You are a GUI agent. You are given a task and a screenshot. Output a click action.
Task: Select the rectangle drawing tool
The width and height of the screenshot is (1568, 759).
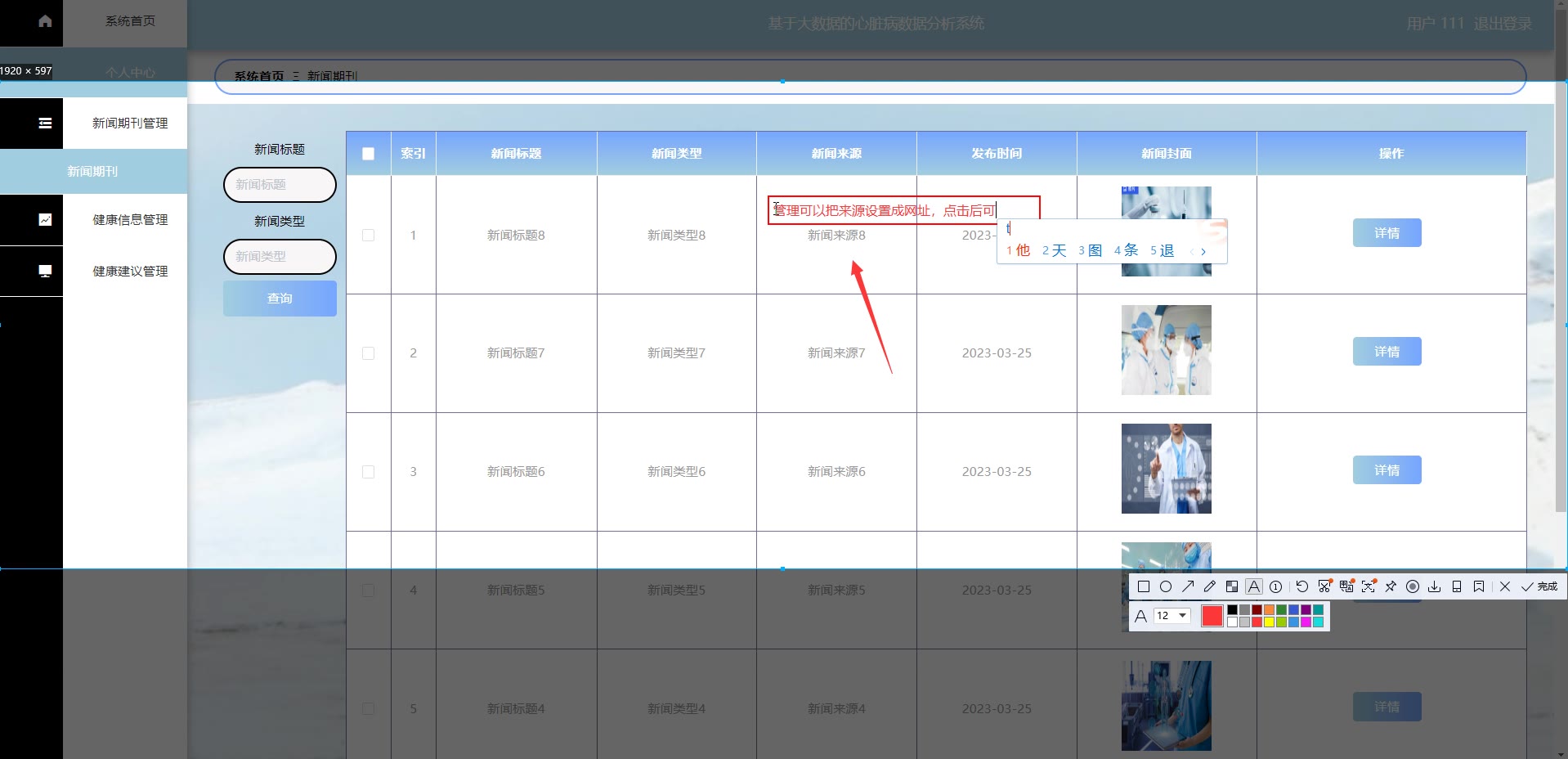[x=1144, y=586]
